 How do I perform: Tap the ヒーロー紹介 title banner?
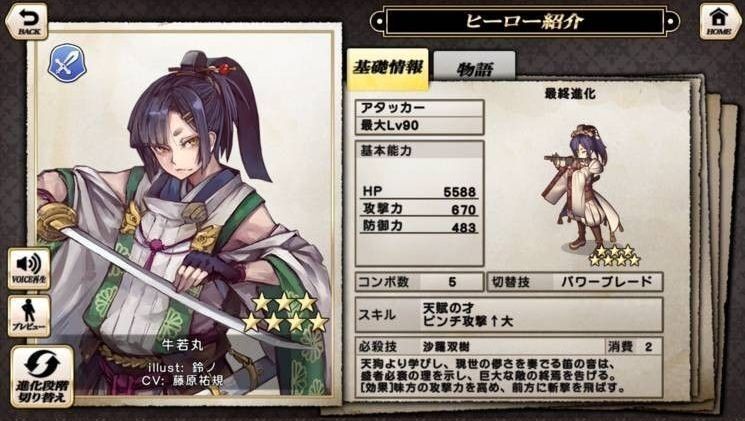click(x=525, y=21)
